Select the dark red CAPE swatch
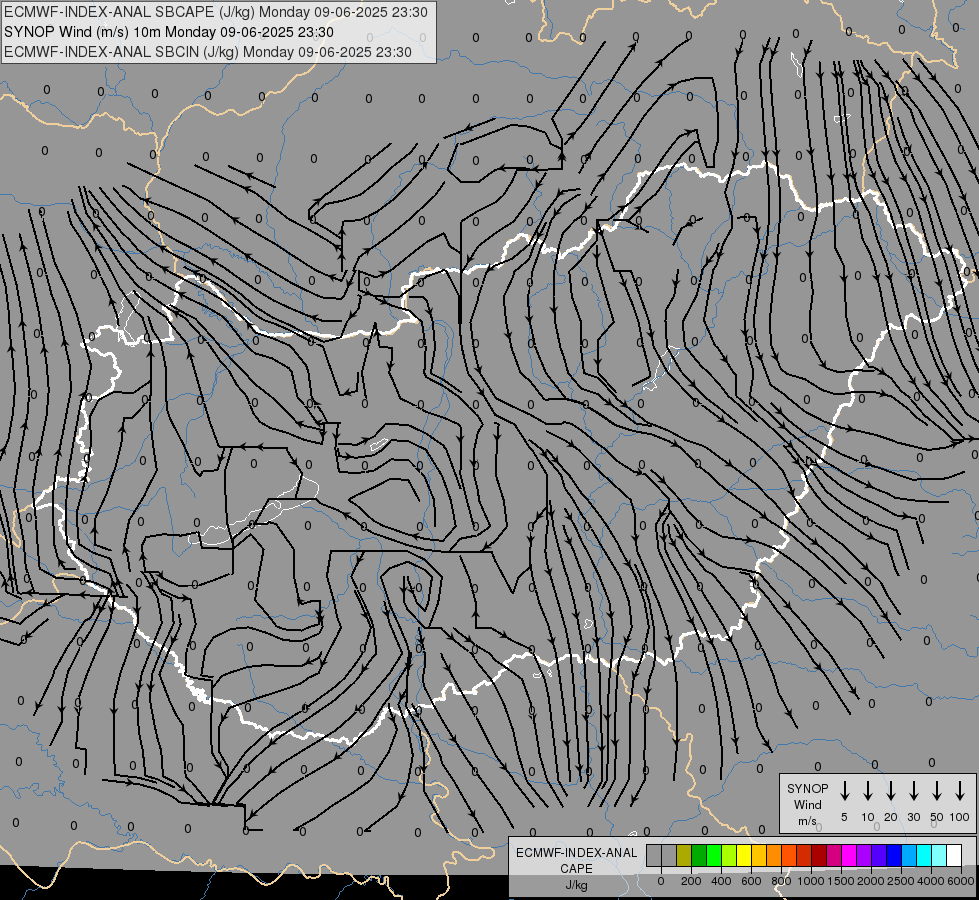 pyautogui.click(x=819, y=855)
